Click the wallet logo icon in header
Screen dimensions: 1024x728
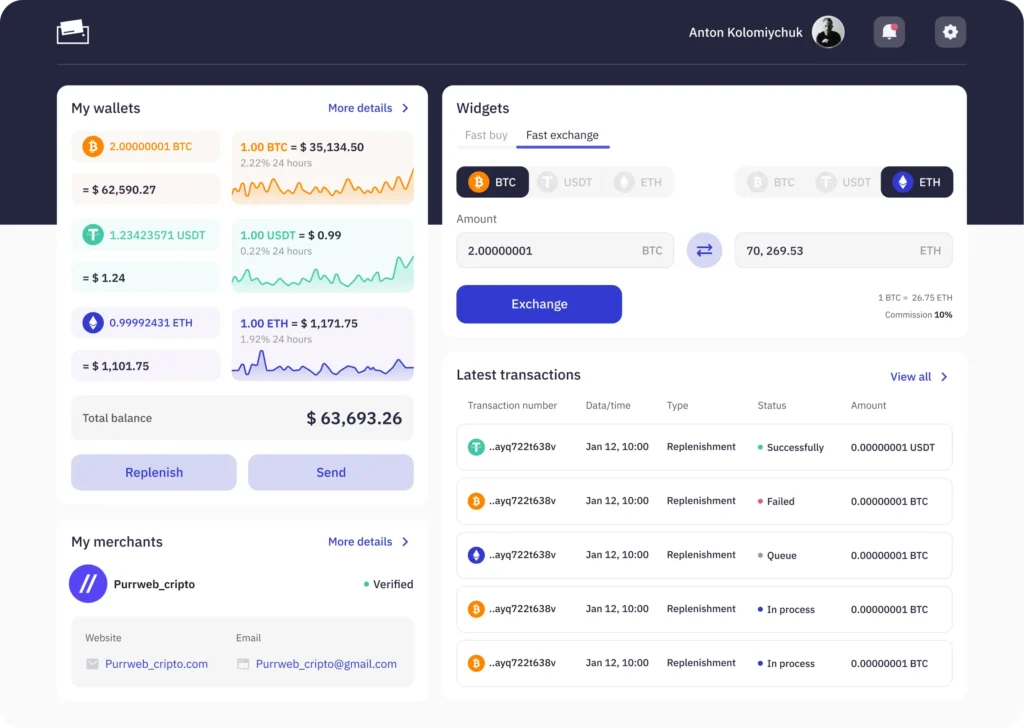72,31
